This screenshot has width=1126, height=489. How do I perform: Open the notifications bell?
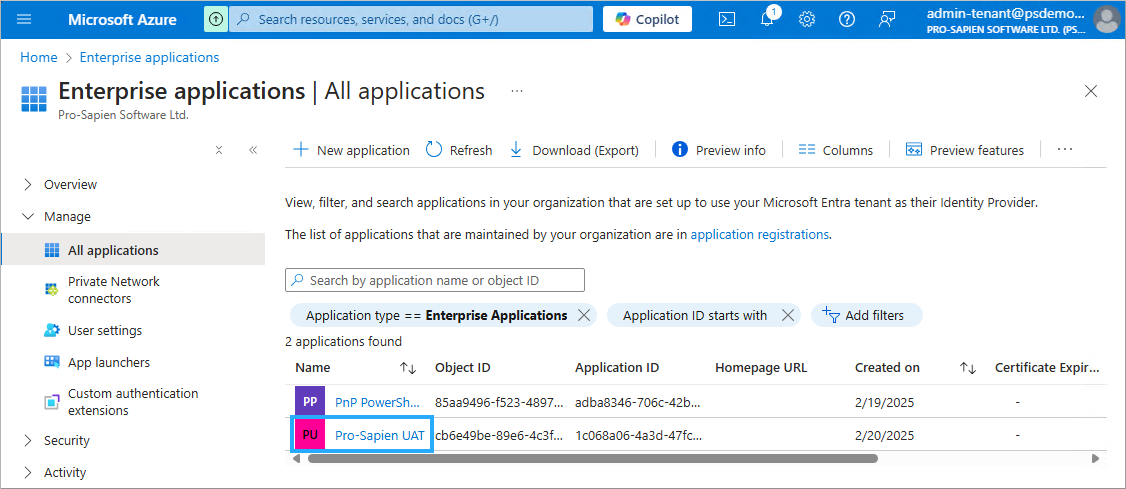767,19
